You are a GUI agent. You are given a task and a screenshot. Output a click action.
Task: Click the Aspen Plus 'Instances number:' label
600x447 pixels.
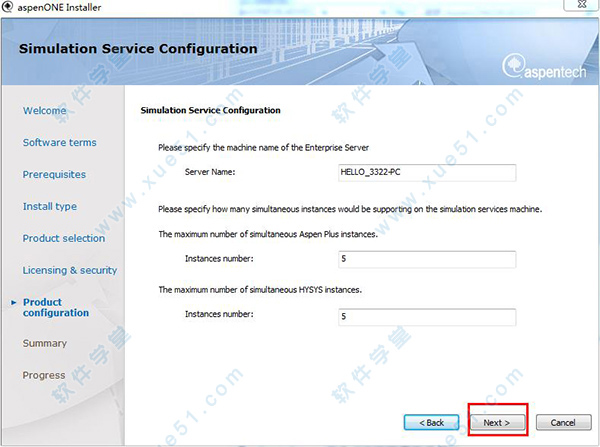tap(219, 259)
